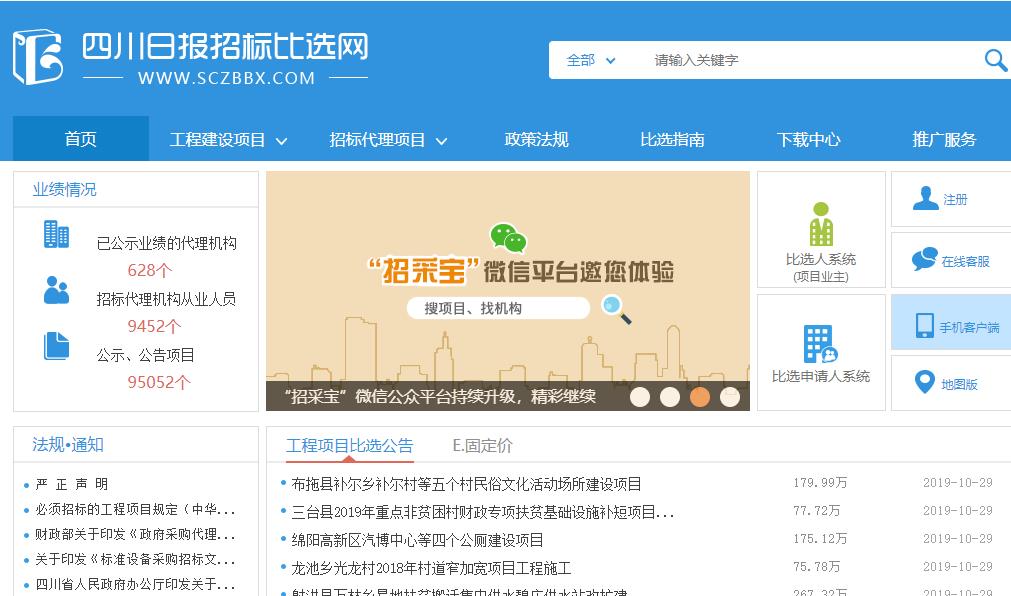
Task: Expand the 招标代理项目 menu arrow
Action: (x=441, y=141)
